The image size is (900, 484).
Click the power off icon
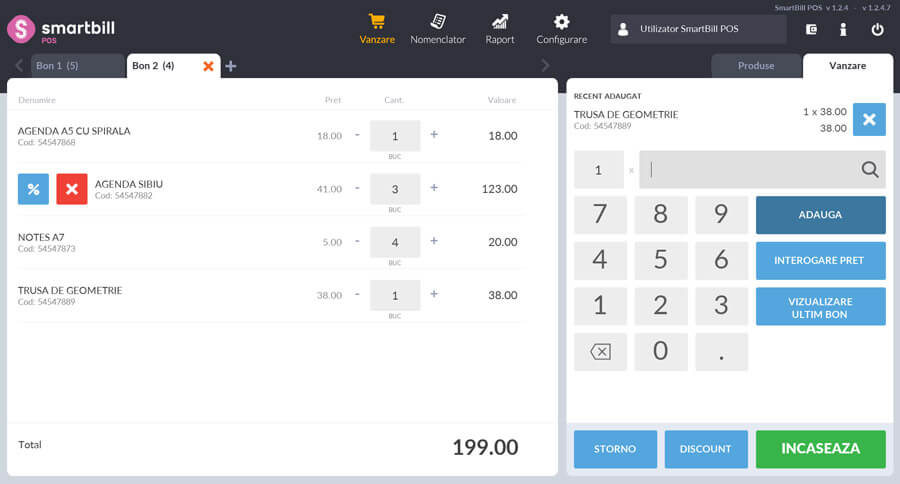877,30
